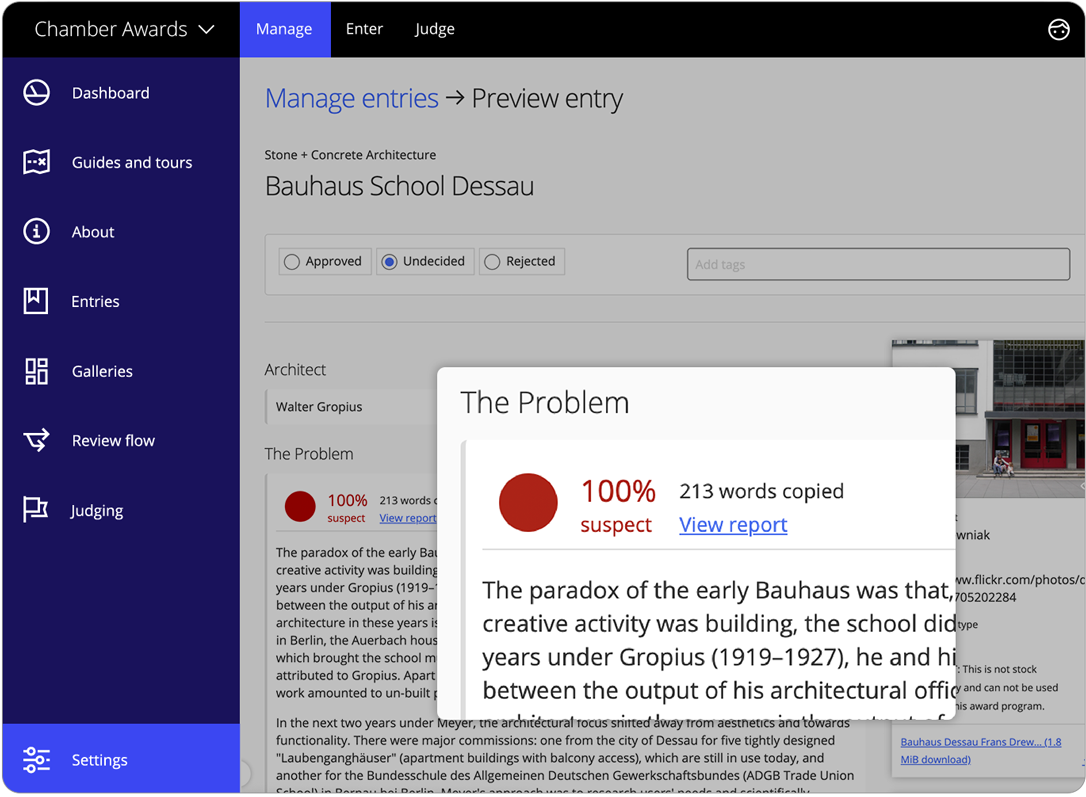Click the Add tags input field
1086x797 pixels.
878,263
